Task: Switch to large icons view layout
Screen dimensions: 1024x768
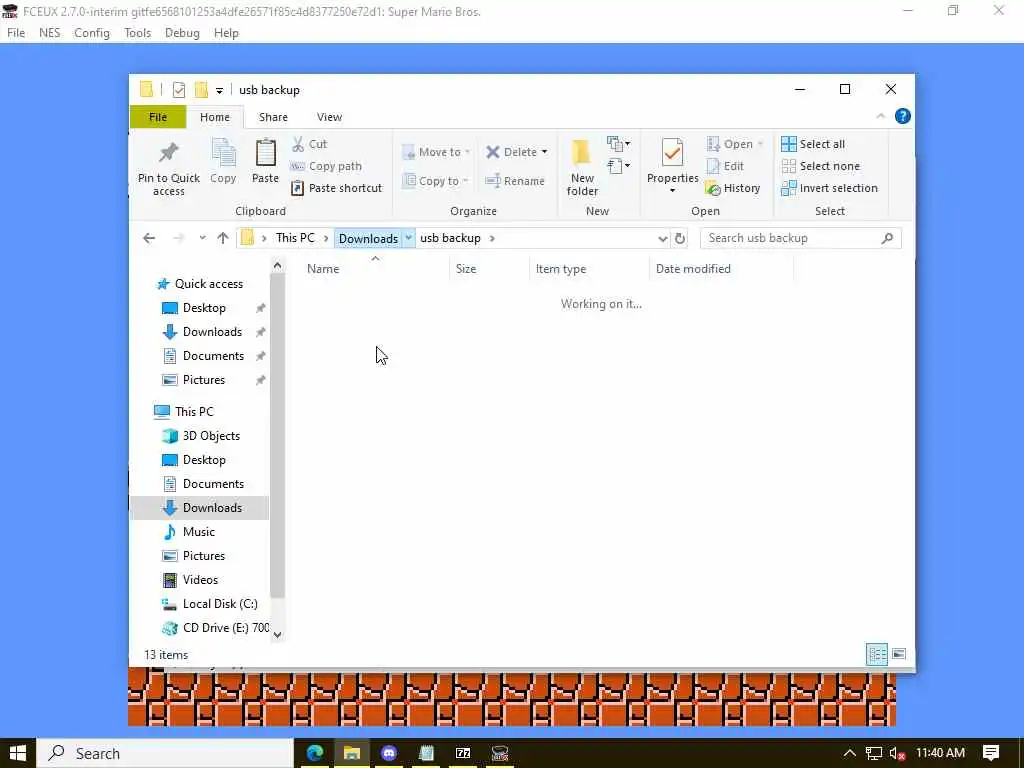Action: (x=899, y=654)
